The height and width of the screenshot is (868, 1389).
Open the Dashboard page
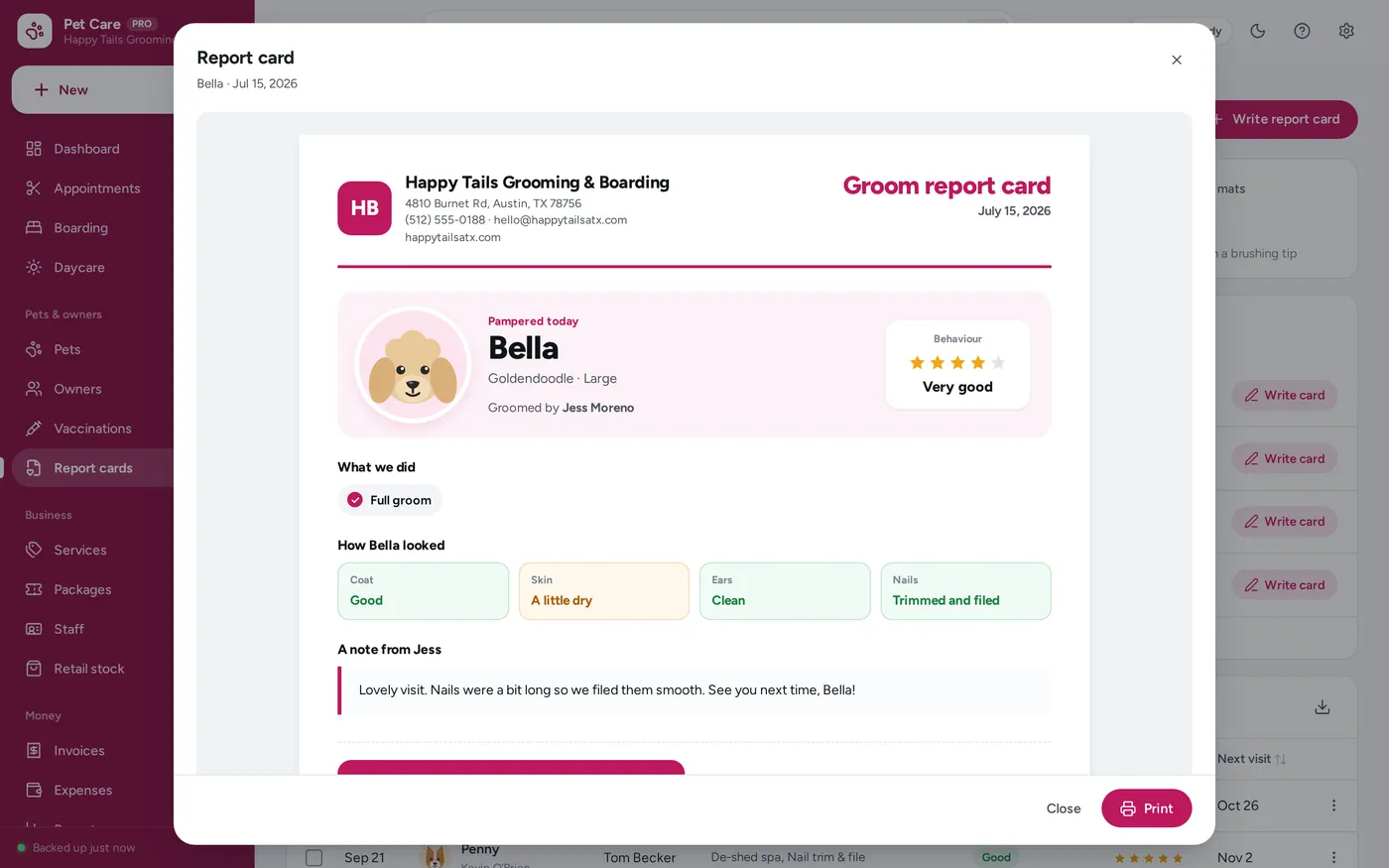click(86, 149)
